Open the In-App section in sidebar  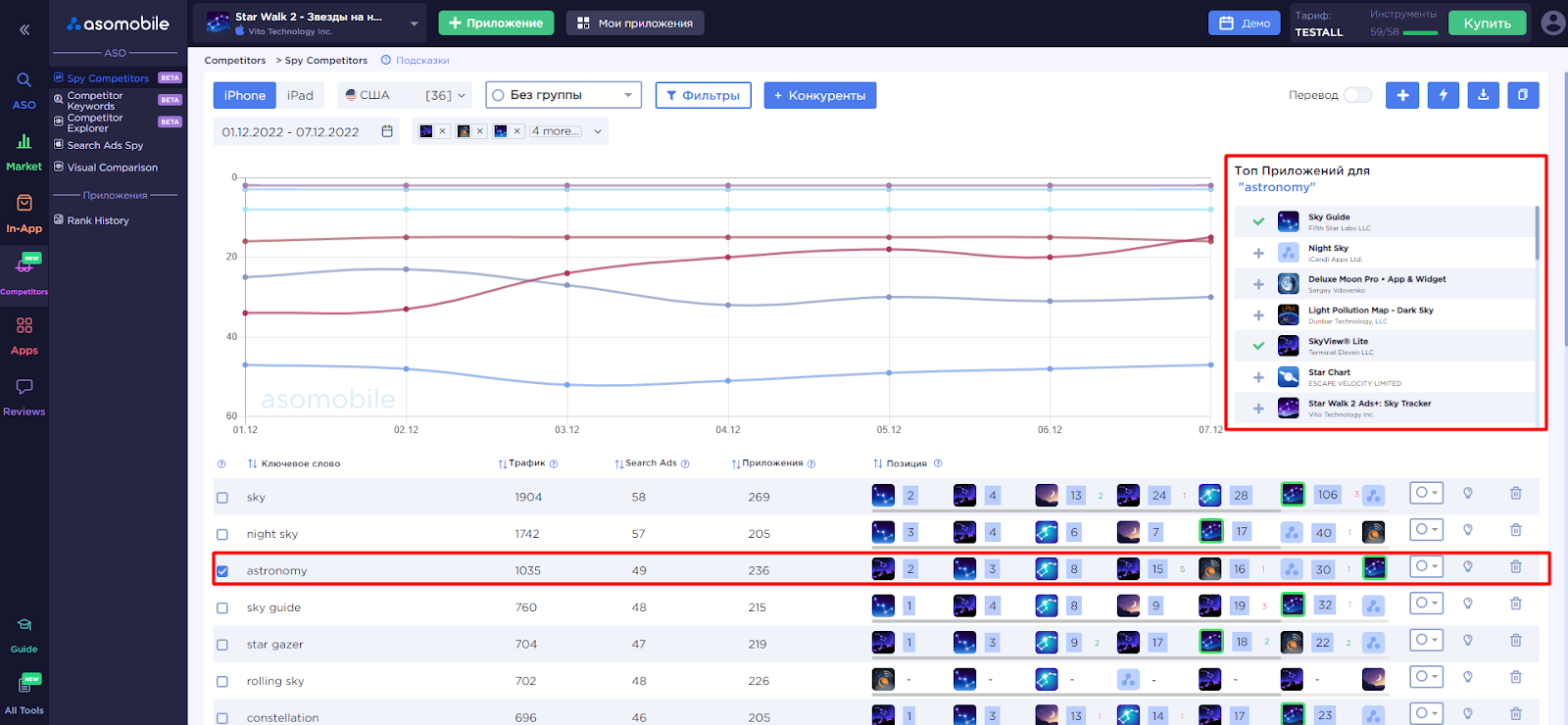24,215
